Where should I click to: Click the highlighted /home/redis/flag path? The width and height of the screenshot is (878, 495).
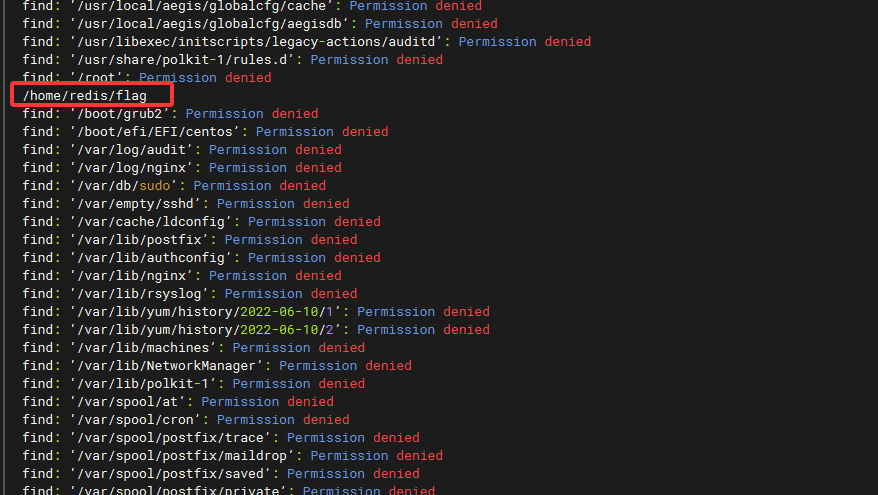pos(85,96)
